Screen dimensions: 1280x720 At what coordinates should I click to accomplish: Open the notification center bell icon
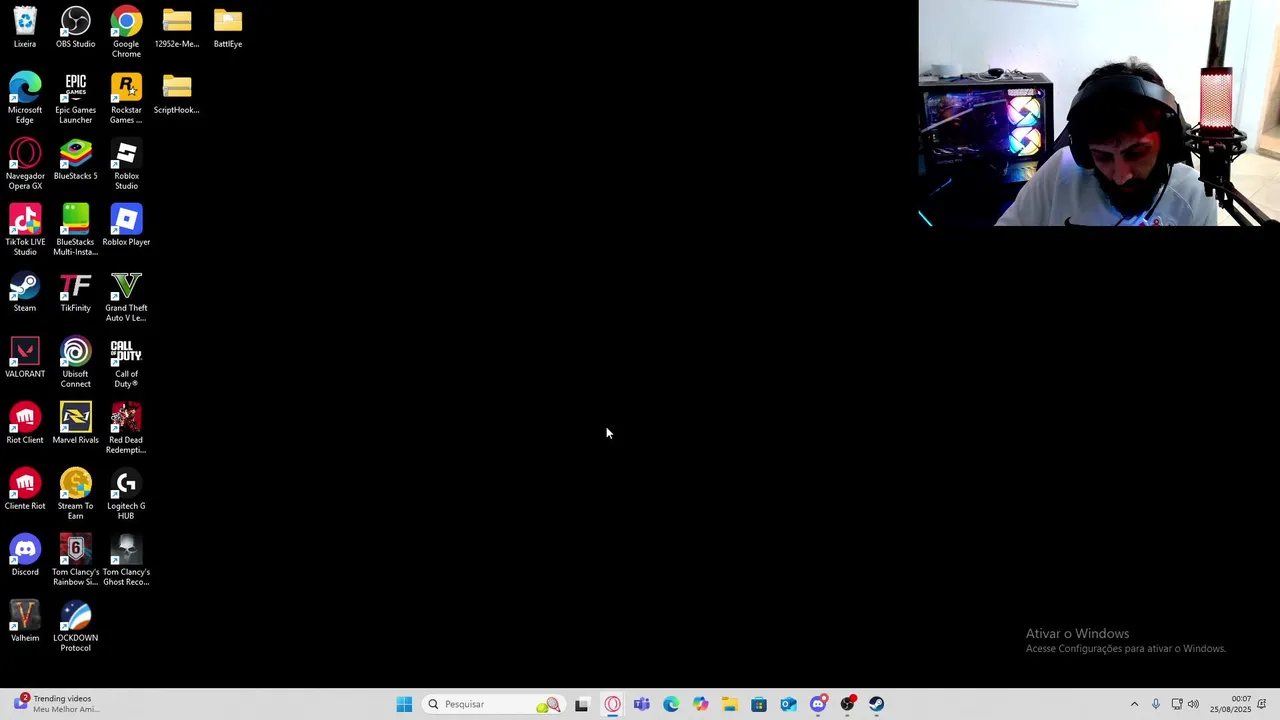[x=1262, y=704]
